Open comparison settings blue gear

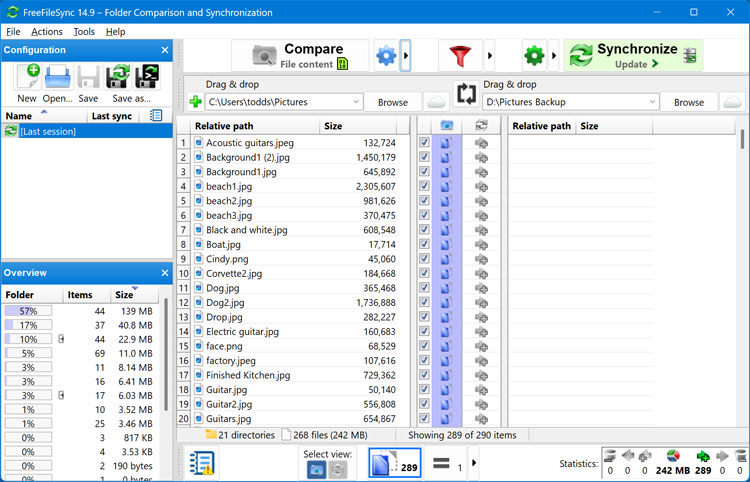(386, 56)
